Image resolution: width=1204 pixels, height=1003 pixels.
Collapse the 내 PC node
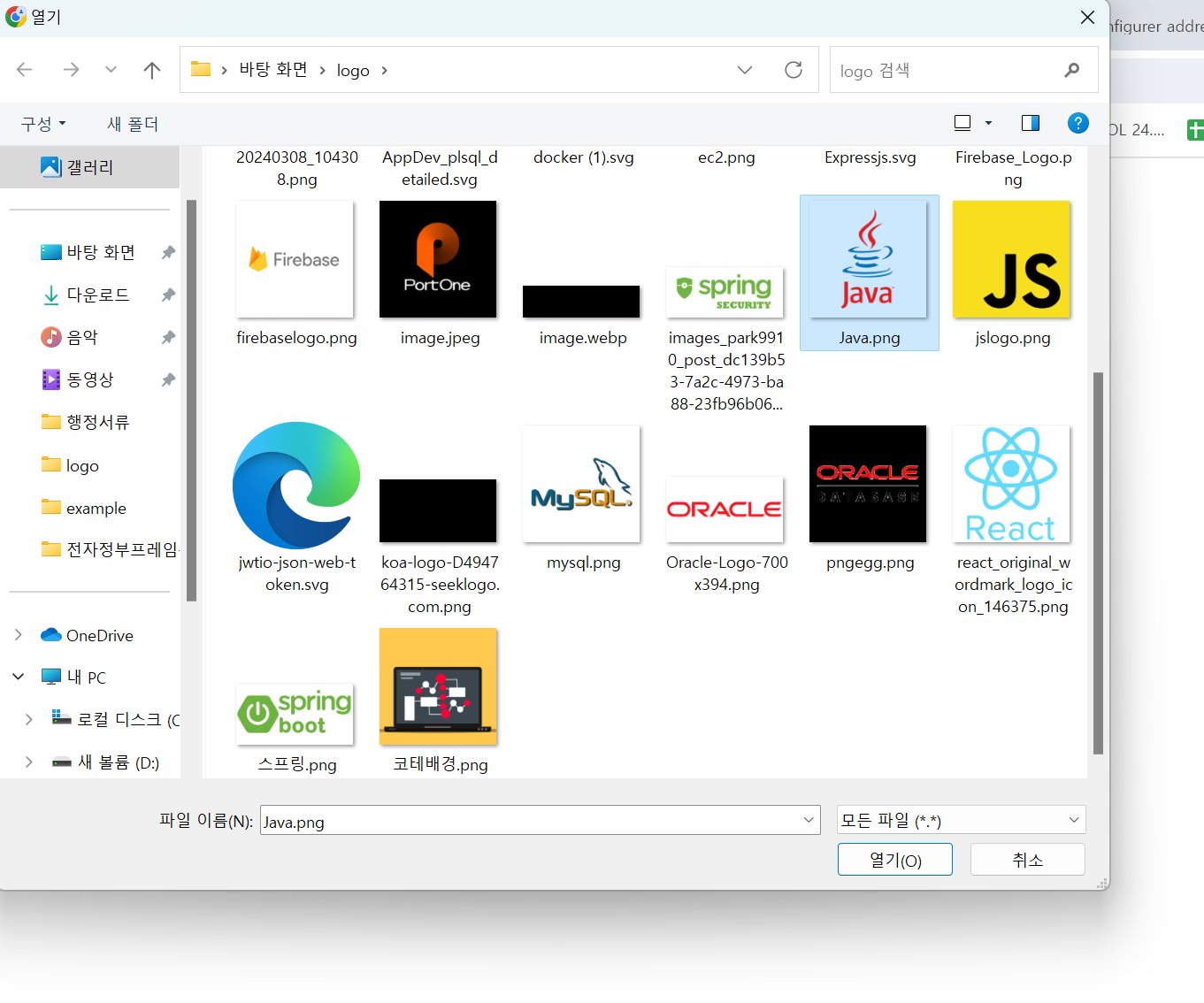[x=19, y=677]
